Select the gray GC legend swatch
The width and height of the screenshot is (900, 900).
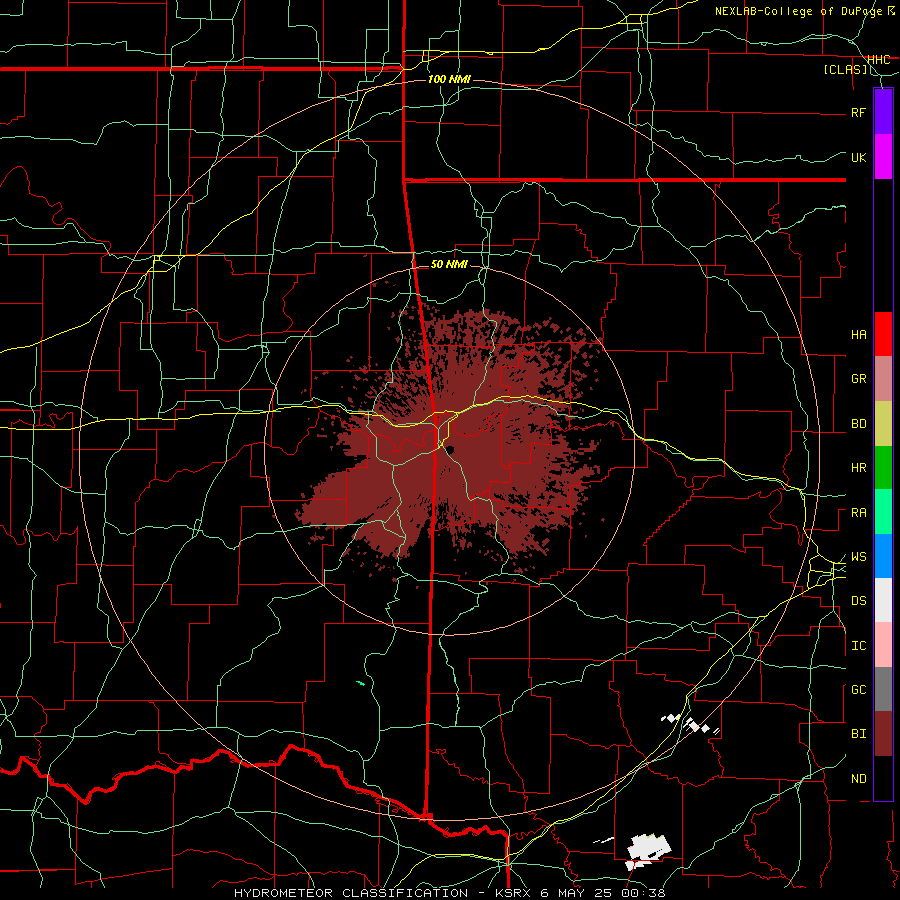click(x=883, y=689)
